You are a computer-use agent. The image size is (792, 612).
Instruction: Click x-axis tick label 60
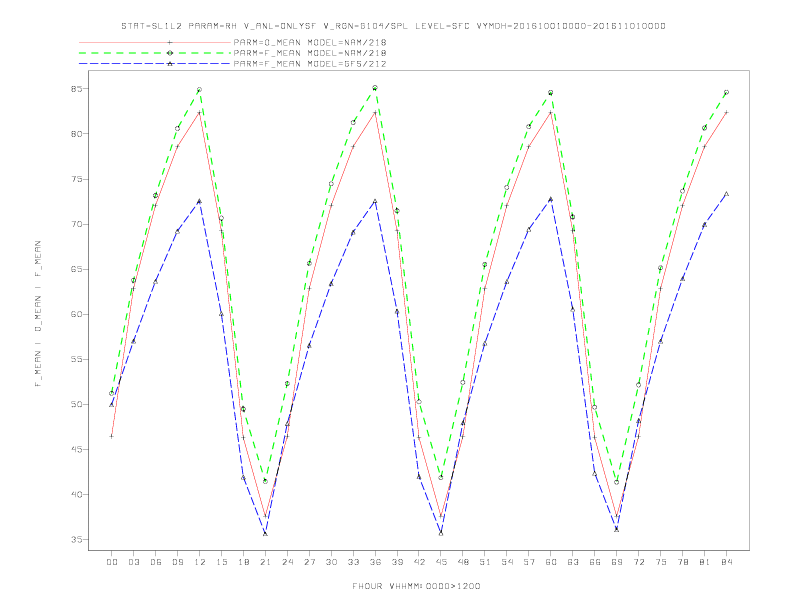click(551, 562)
